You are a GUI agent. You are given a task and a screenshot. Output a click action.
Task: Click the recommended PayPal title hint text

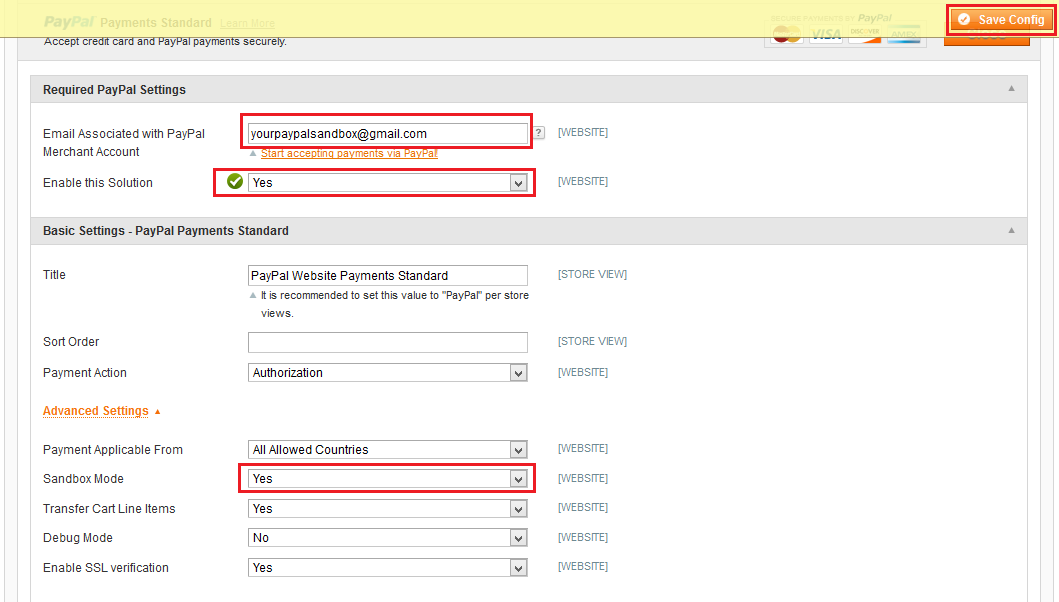[x=394, y=304]
